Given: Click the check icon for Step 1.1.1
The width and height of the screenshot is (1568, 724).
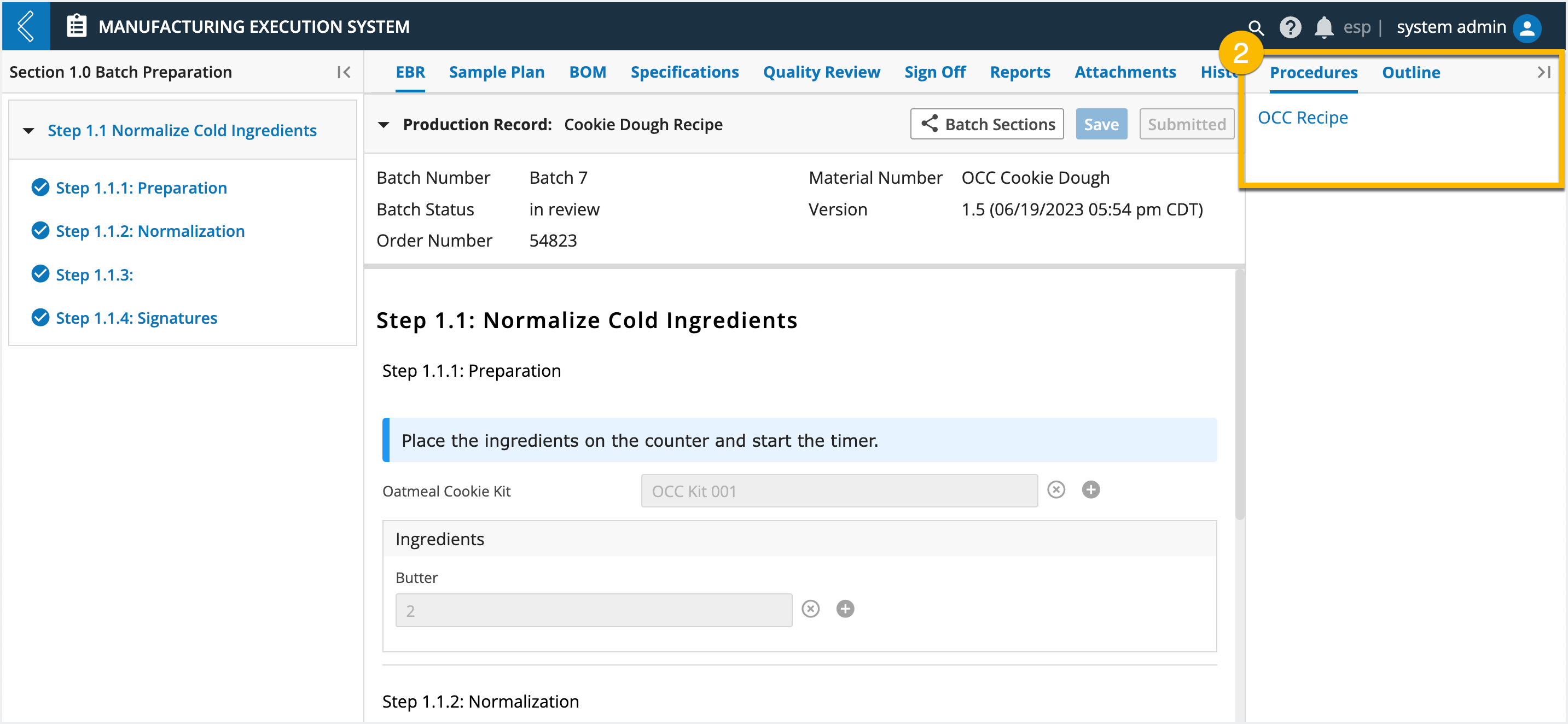Looking at the screenshot, I should [40, 188].
